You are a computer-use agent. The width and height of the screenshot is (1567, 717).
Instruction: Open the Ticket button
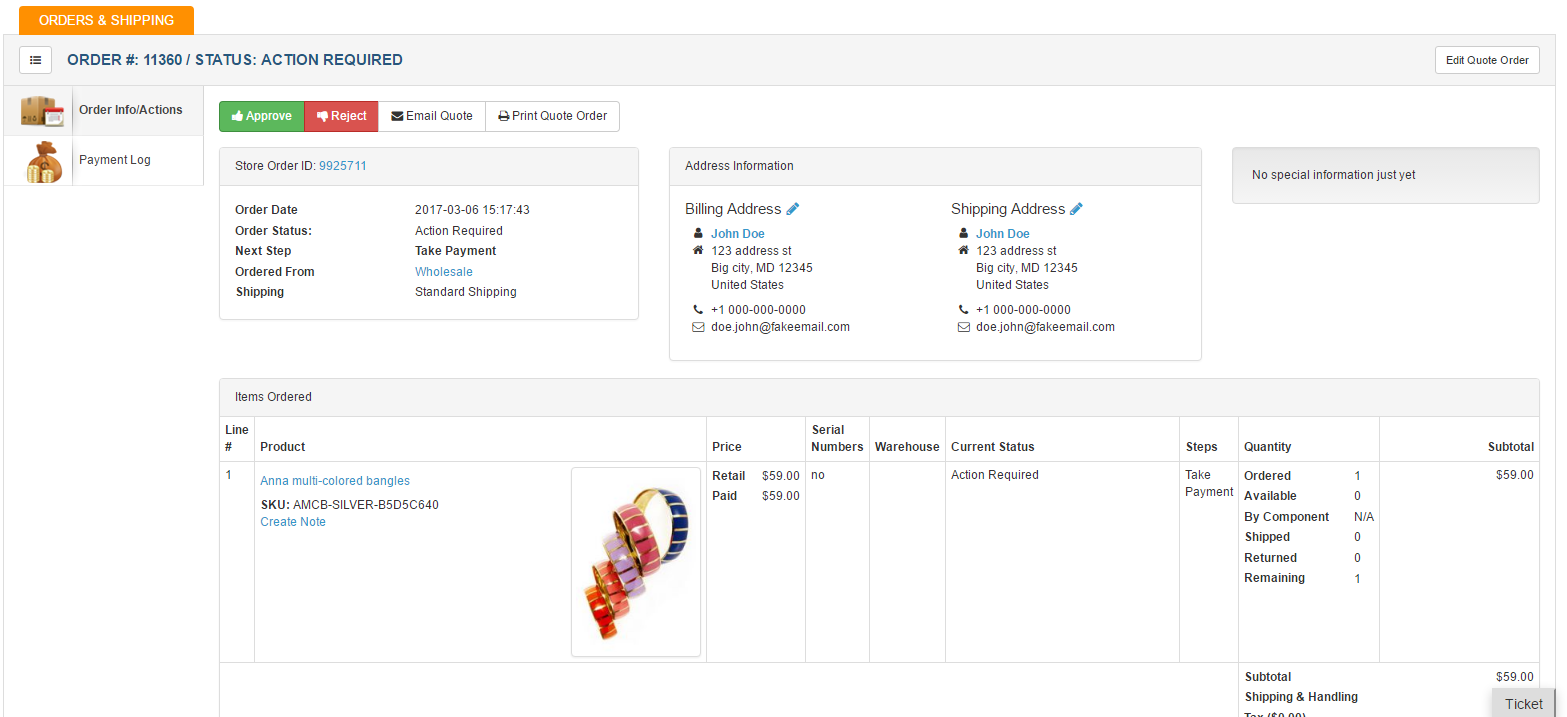tap(1524, 703)
